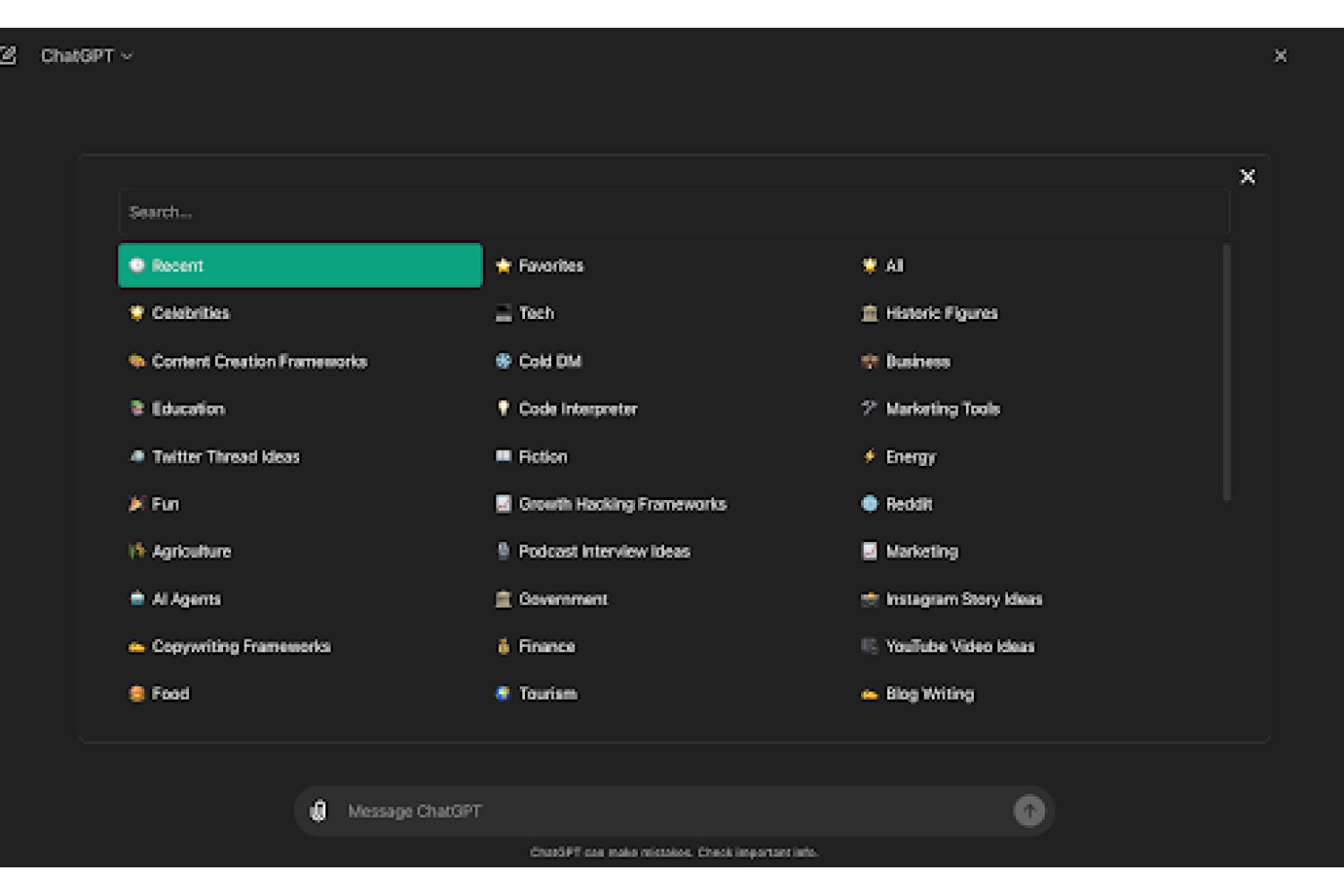Image resolution: width=1344 pixels, height=896 pixels.
Task: Click the Government building icon
Action: (504, 599)
